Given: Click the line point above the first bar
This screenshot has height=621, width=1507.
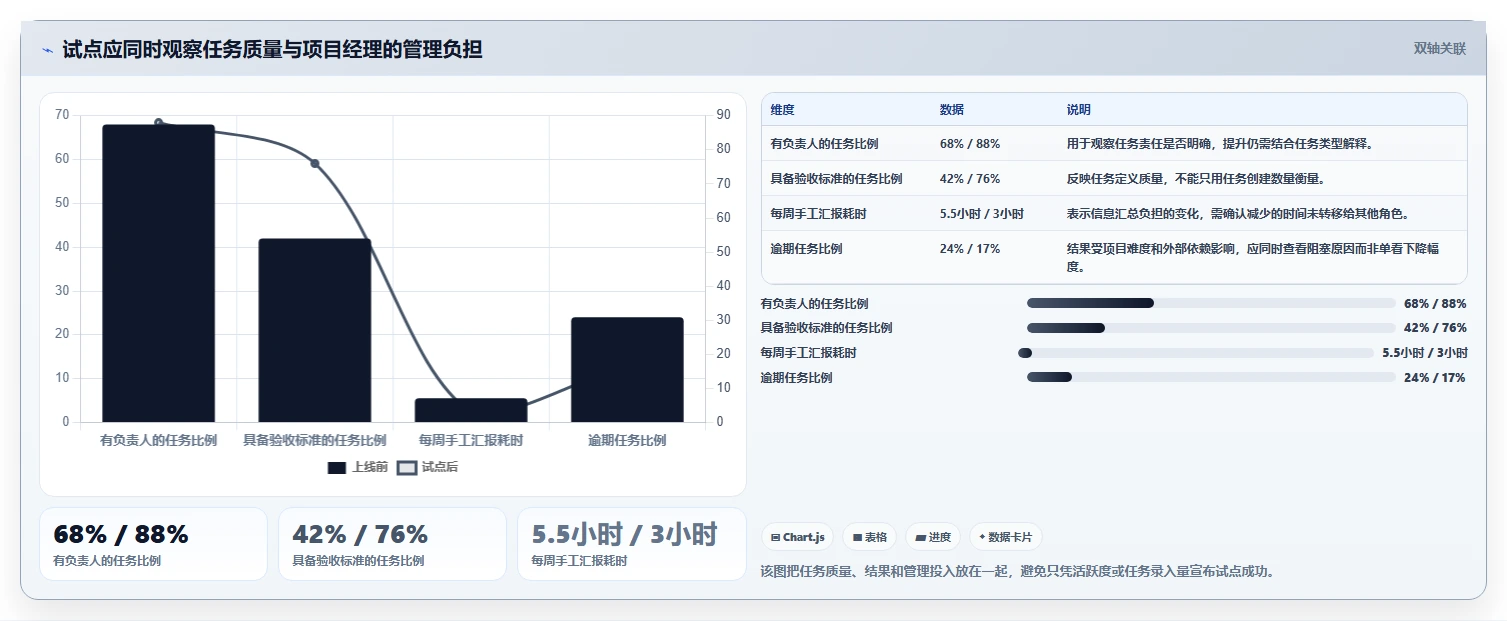Looking at the screenshot, I should click(159, 123).
